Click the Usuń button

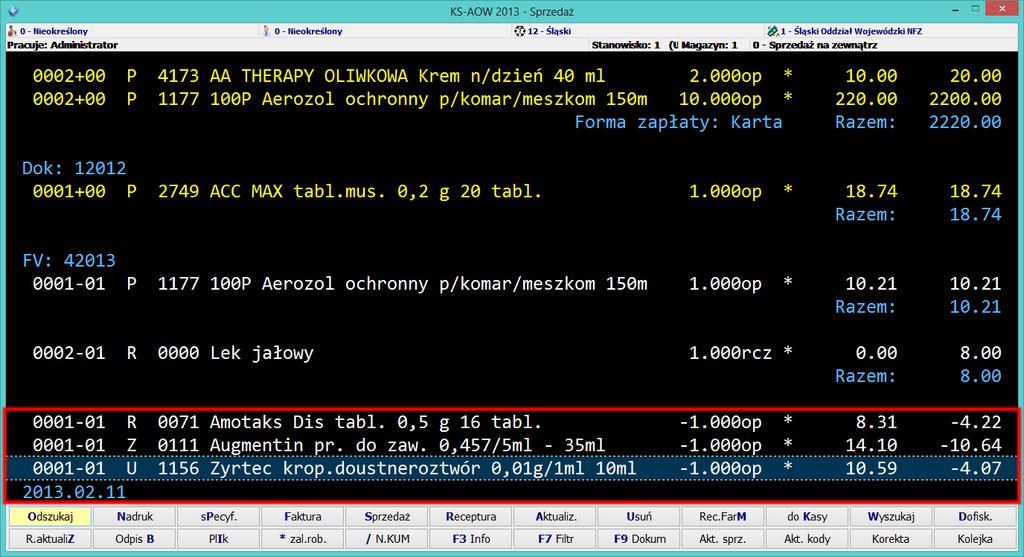pos(639,517)
